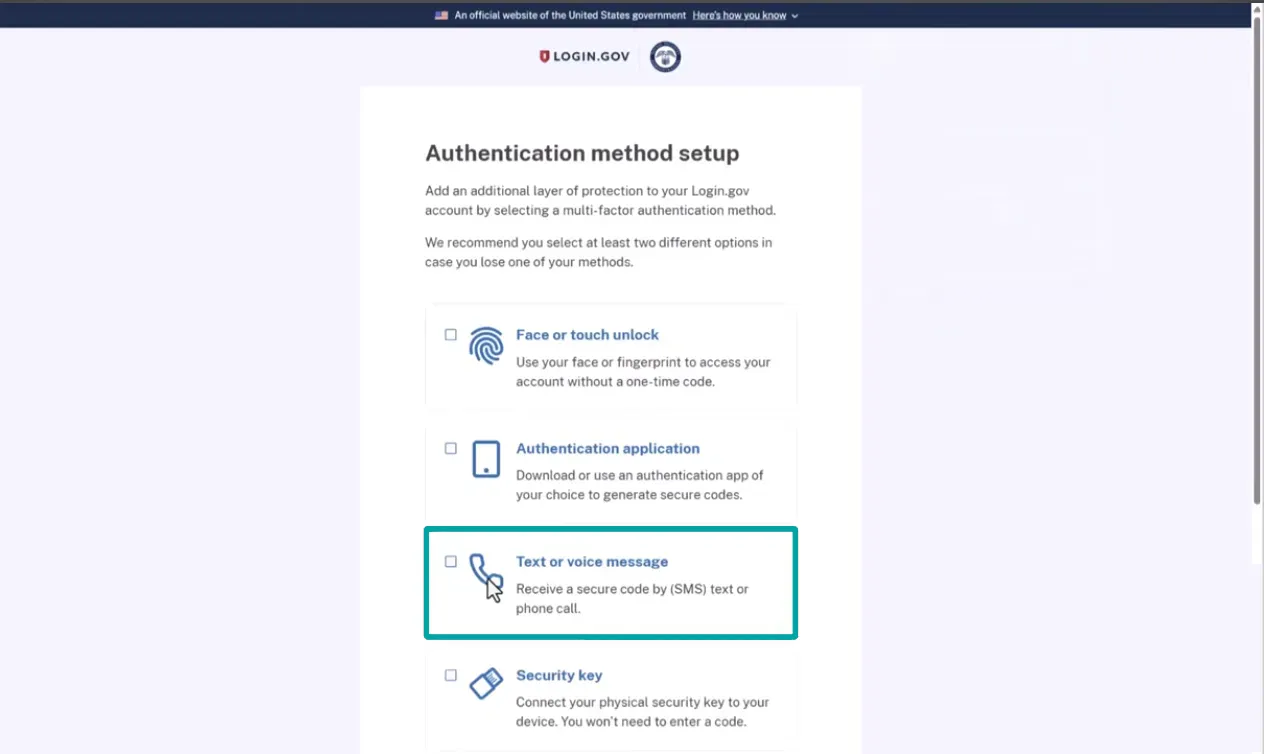Screen dimensions: 1264x754
Task: Click the round agency seal icon
Action: pyautogui.click(x=665, y=57)
